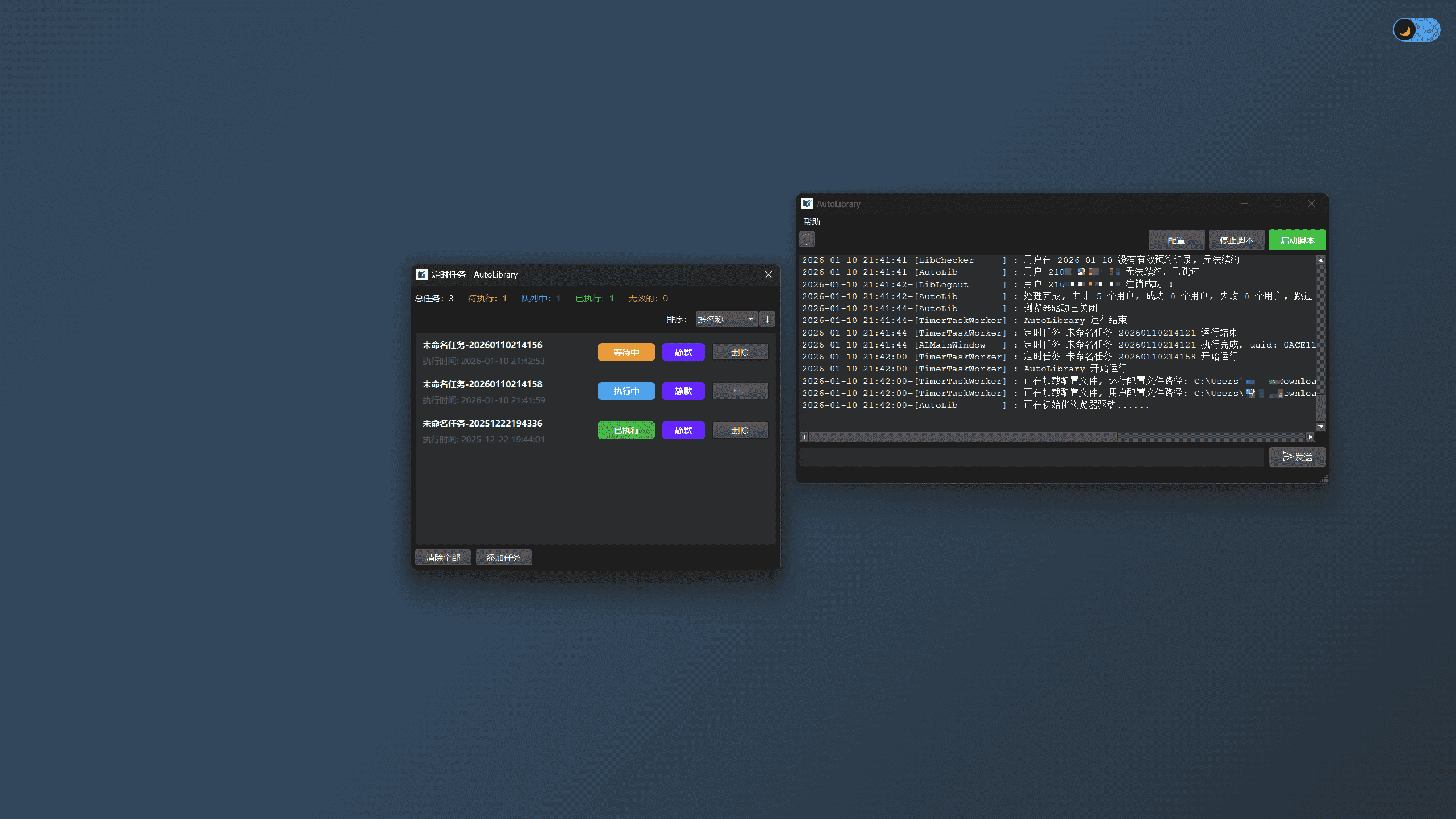Open 配置 configuration button
The height and width of the screenshot is (819, 1456).
pyautogui.click(x=1176, y=240)
